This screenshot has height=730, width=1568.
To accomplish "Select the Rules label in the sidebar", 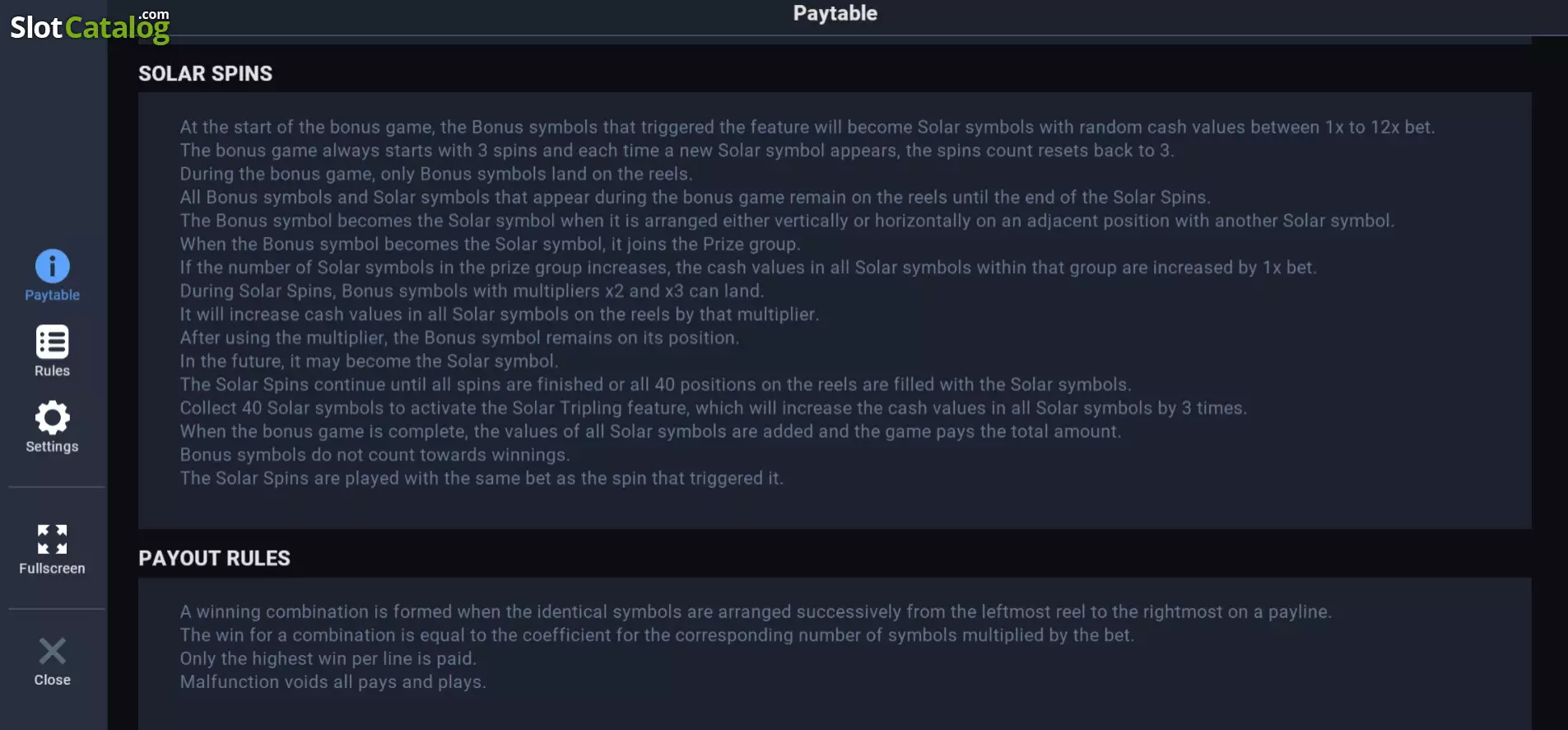I will [52, 371].
